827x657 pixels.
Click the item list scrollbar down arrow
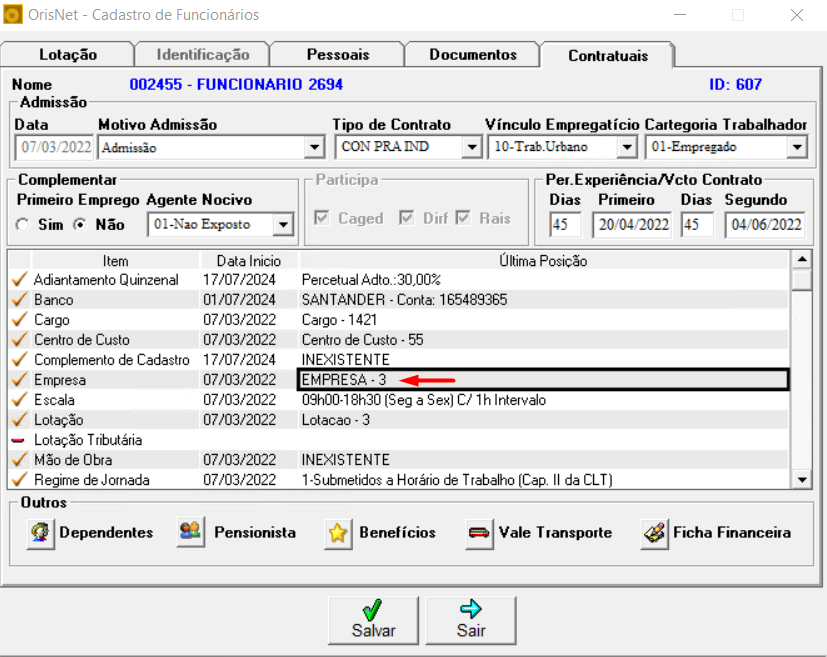[x=801, y=481]
